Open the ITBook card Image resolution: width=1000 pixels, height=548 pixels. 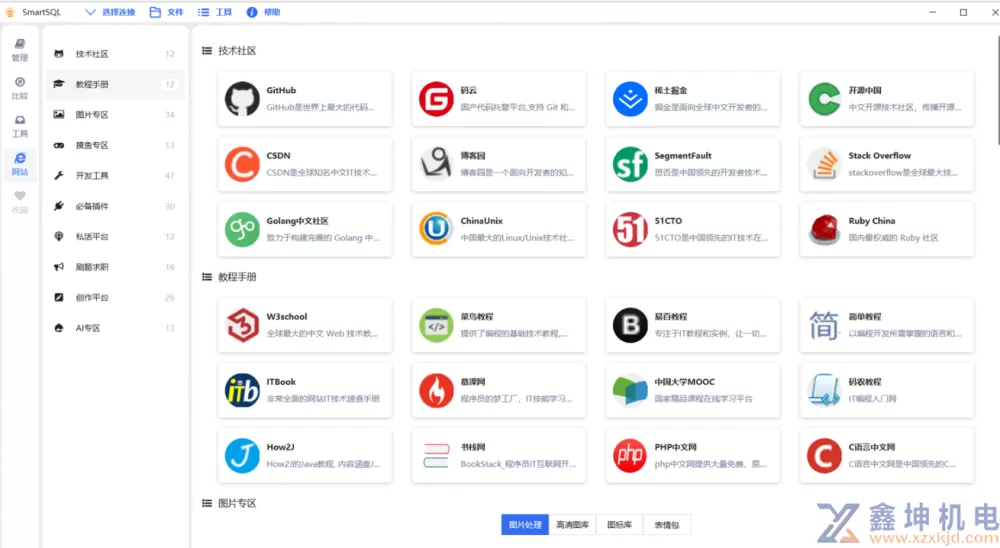pos(305,390)
